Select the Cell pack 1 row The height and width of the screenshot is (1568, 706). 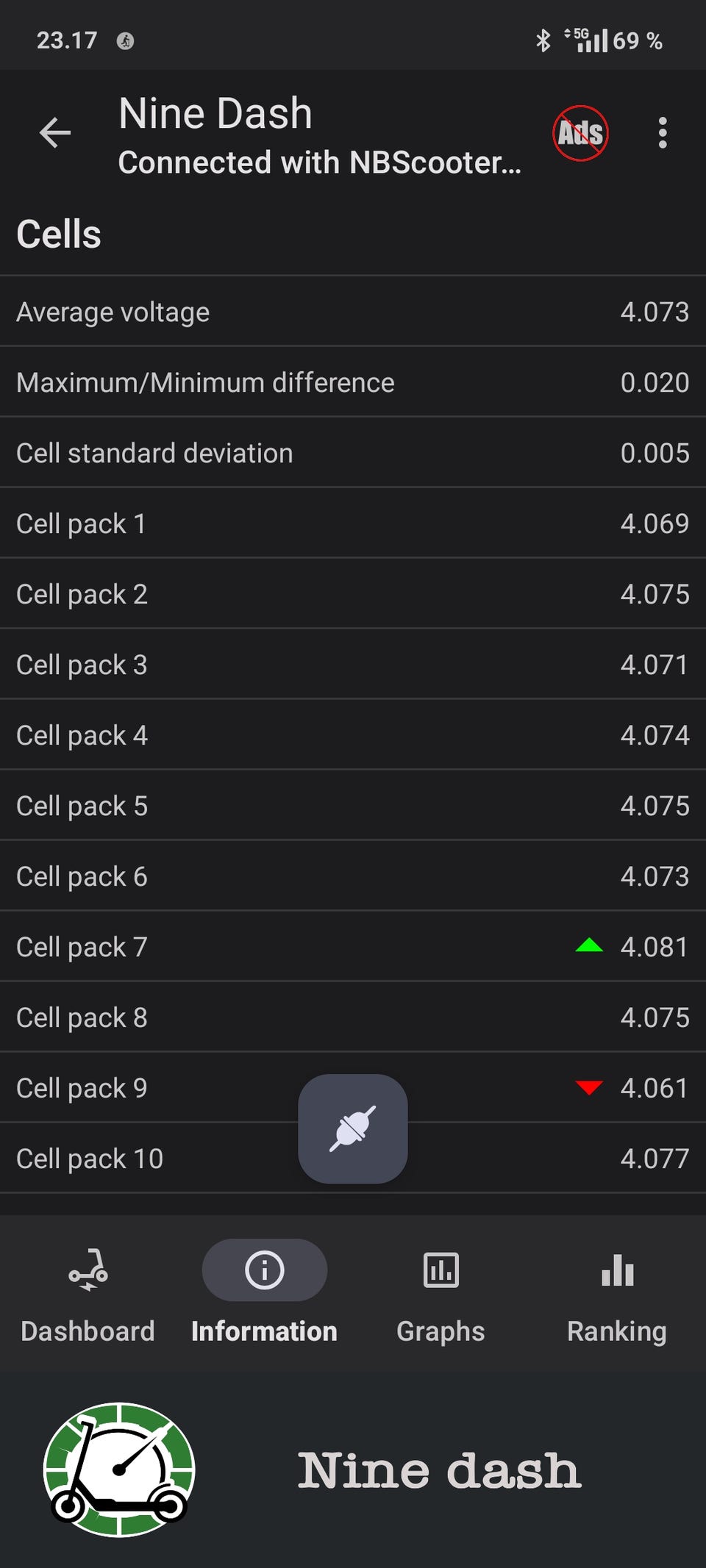(x=353, y=523)
